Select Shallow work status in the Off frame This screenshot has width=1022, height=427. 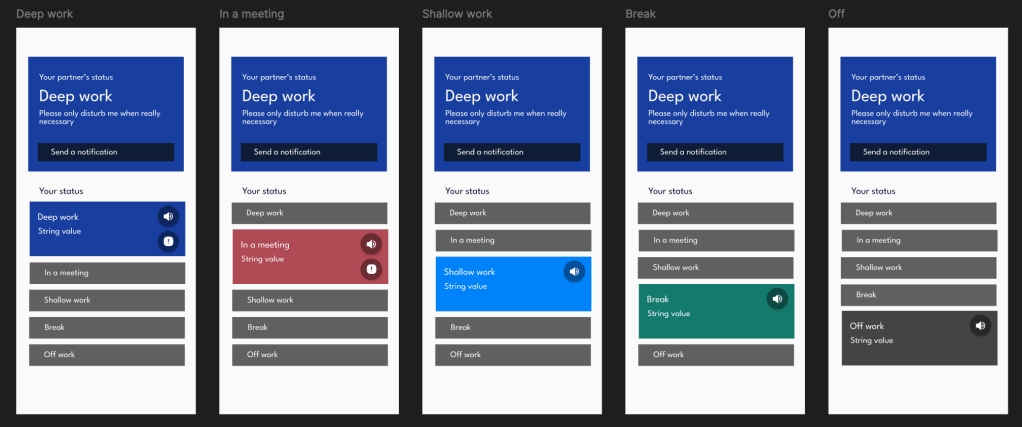(919, 267)
